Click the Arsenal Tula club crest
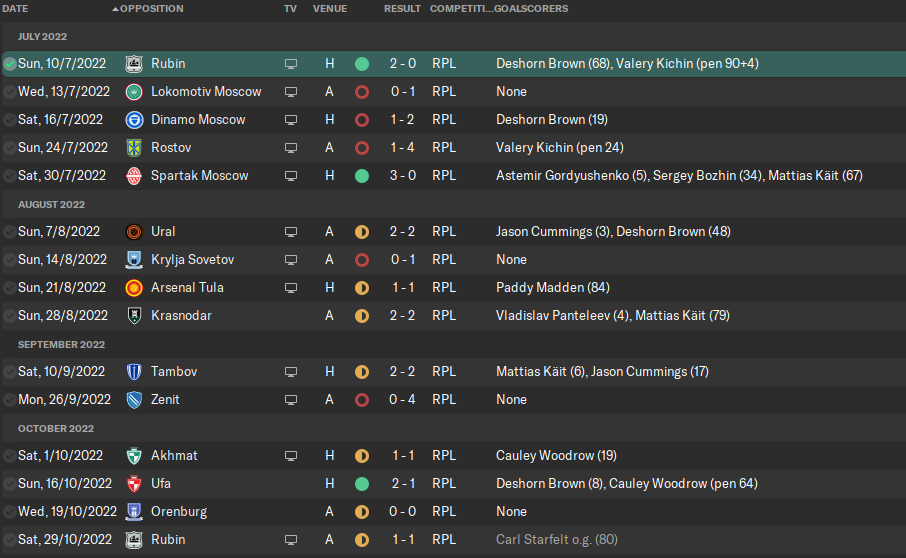Image resolution: width=906 pixels, height=558 pixels. (x=134, y=288)
